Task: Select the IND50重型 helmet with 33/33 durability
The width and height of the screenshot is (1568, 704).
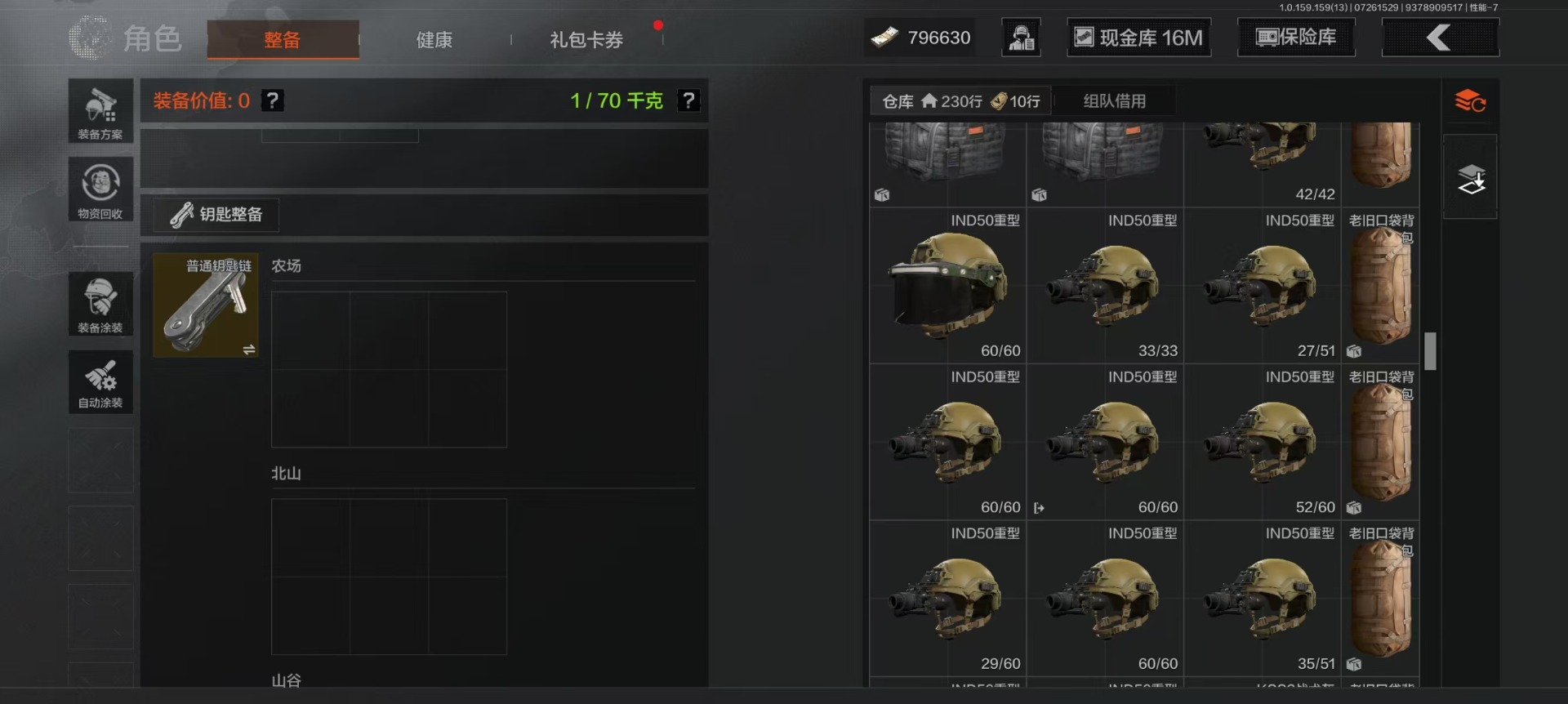Action: coord(1105,286)
